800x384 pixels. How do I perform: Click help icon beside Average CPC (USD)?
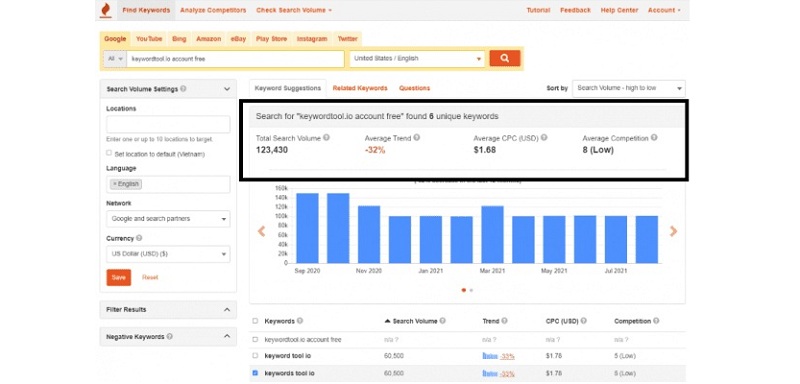(544, 138)
